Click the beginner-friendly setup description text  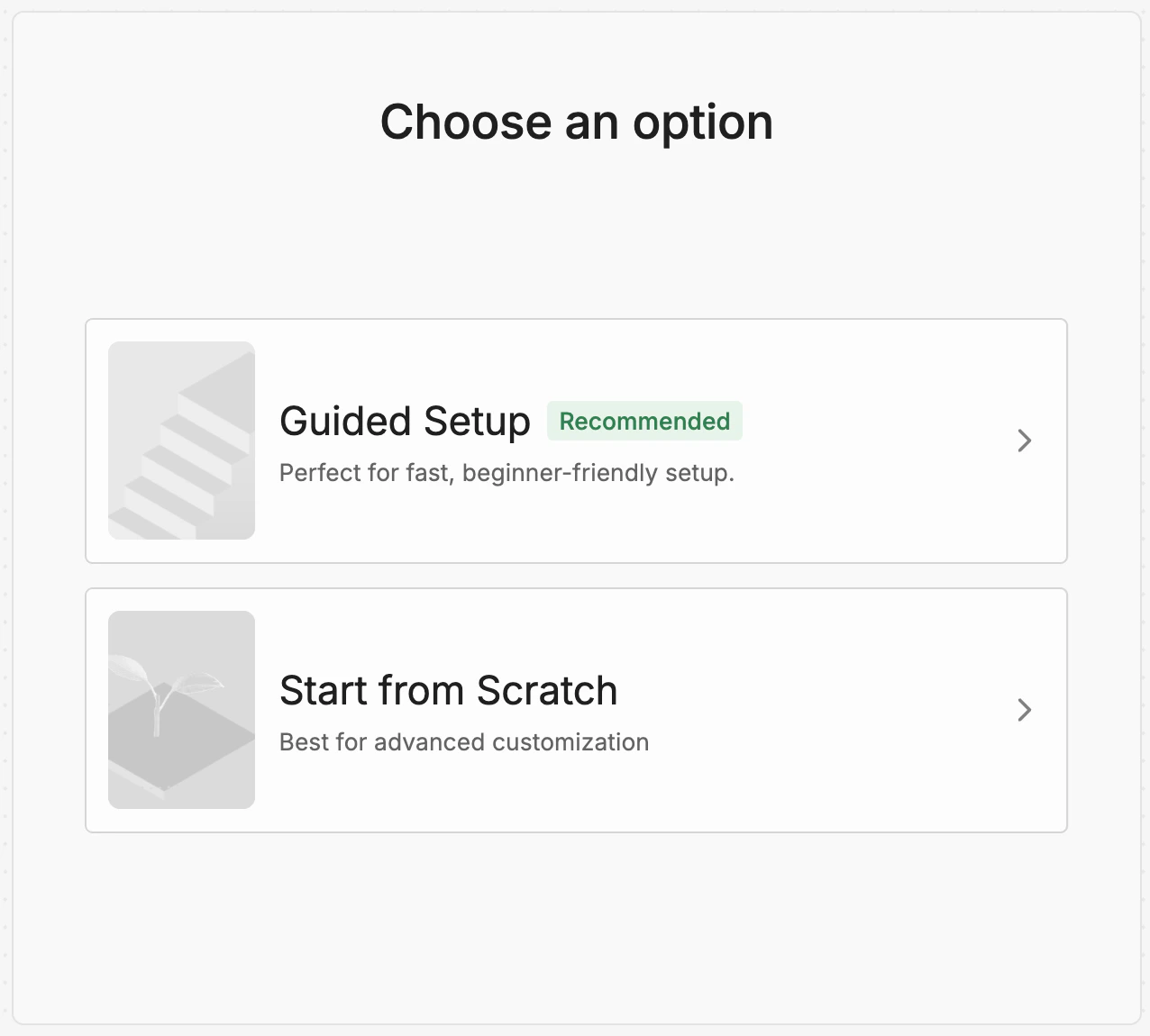(507, 472)
